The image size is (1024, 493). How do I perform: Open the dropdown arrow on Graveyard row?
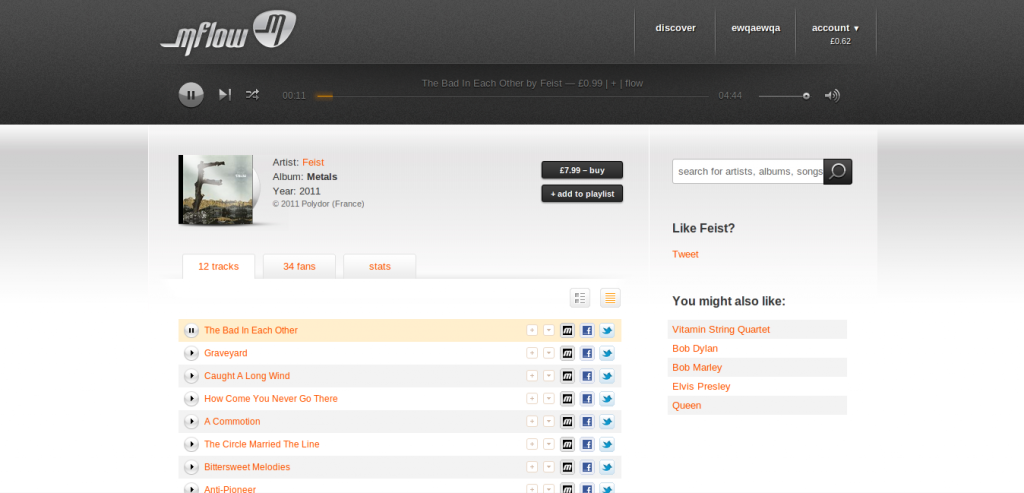(x=549, y=353)
